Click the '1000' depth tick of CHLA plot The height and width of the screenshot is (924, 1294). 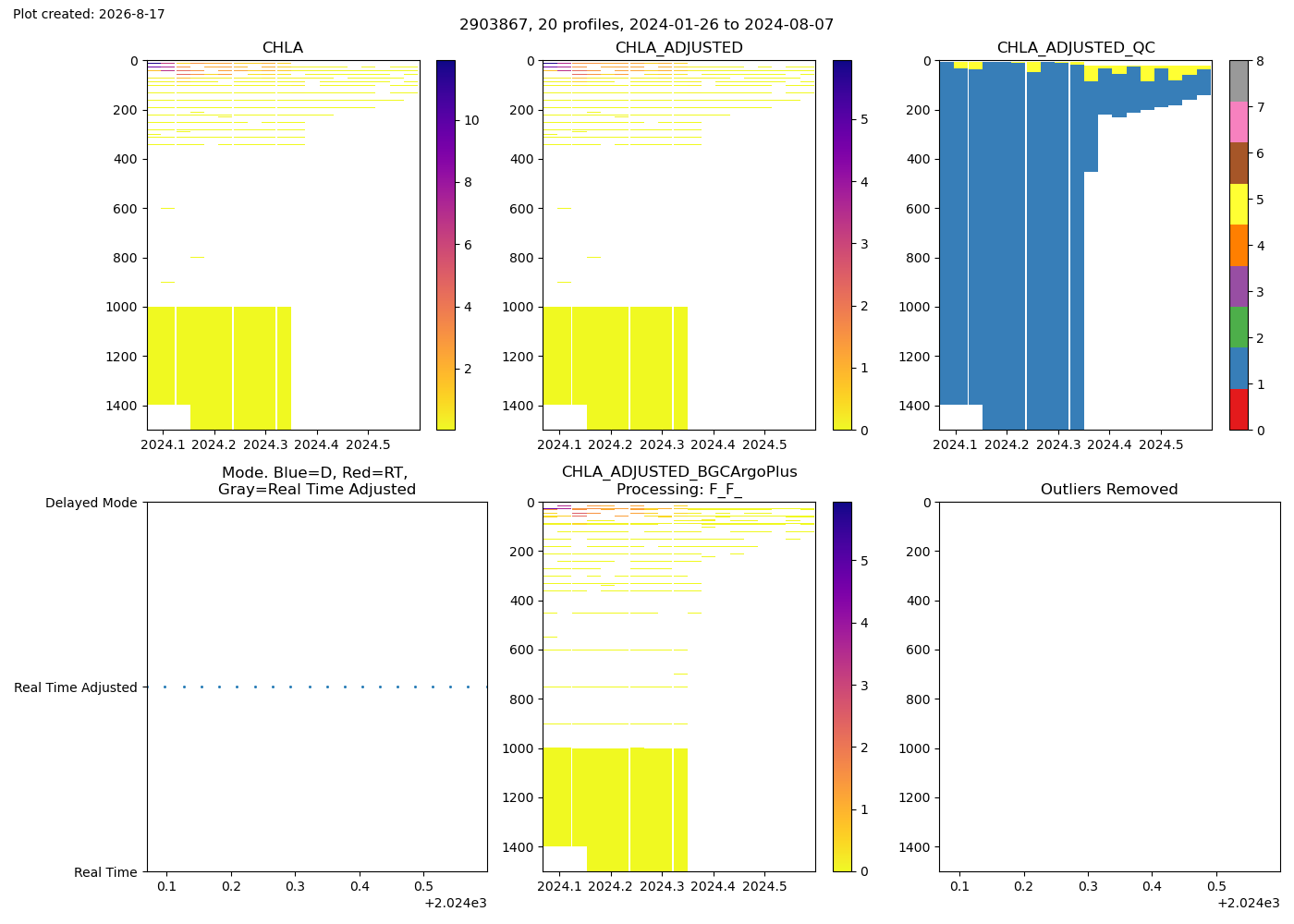[x=123, y=307]
